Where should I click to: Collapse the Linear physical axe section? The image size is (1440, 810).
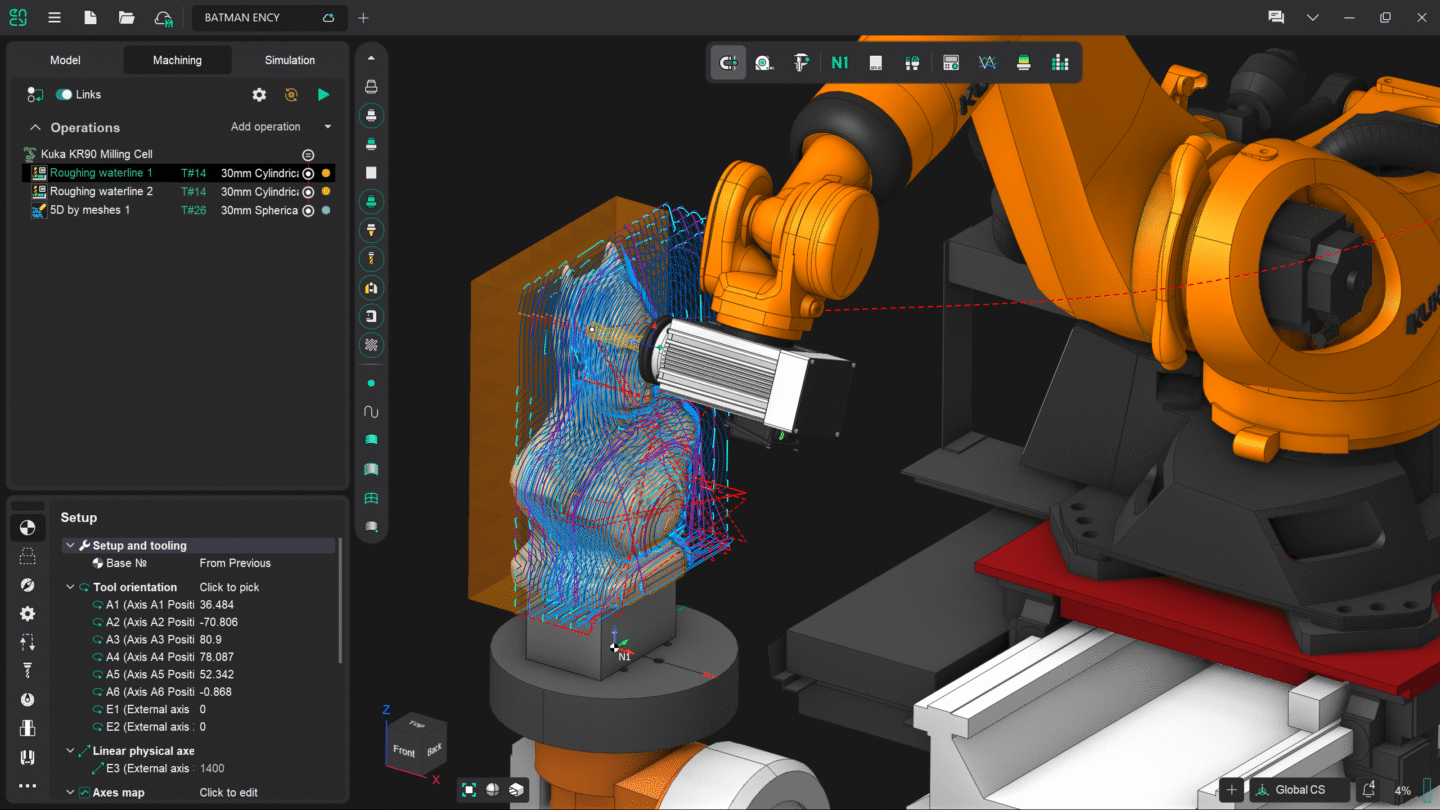(x=69, y=750)
